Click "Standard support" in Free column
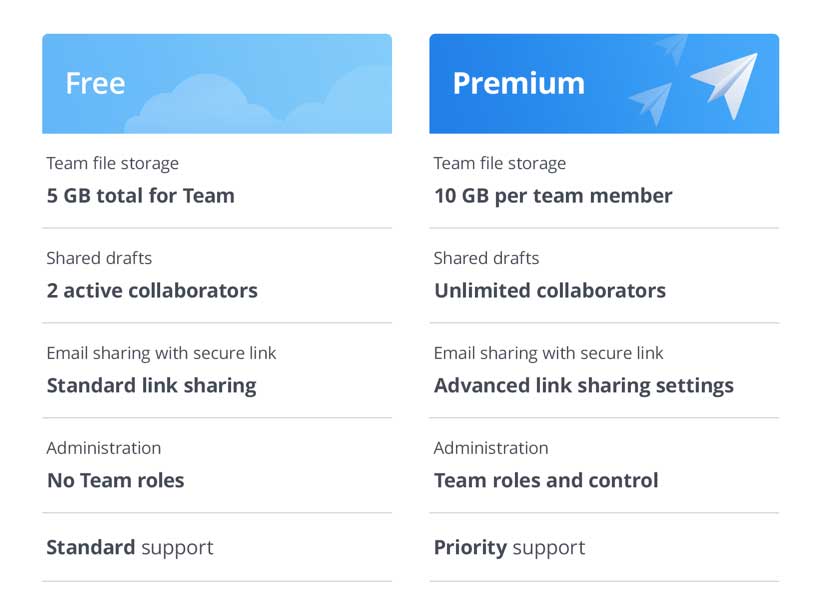The width and height of the screenshot is (814, 605). [130, 548]
